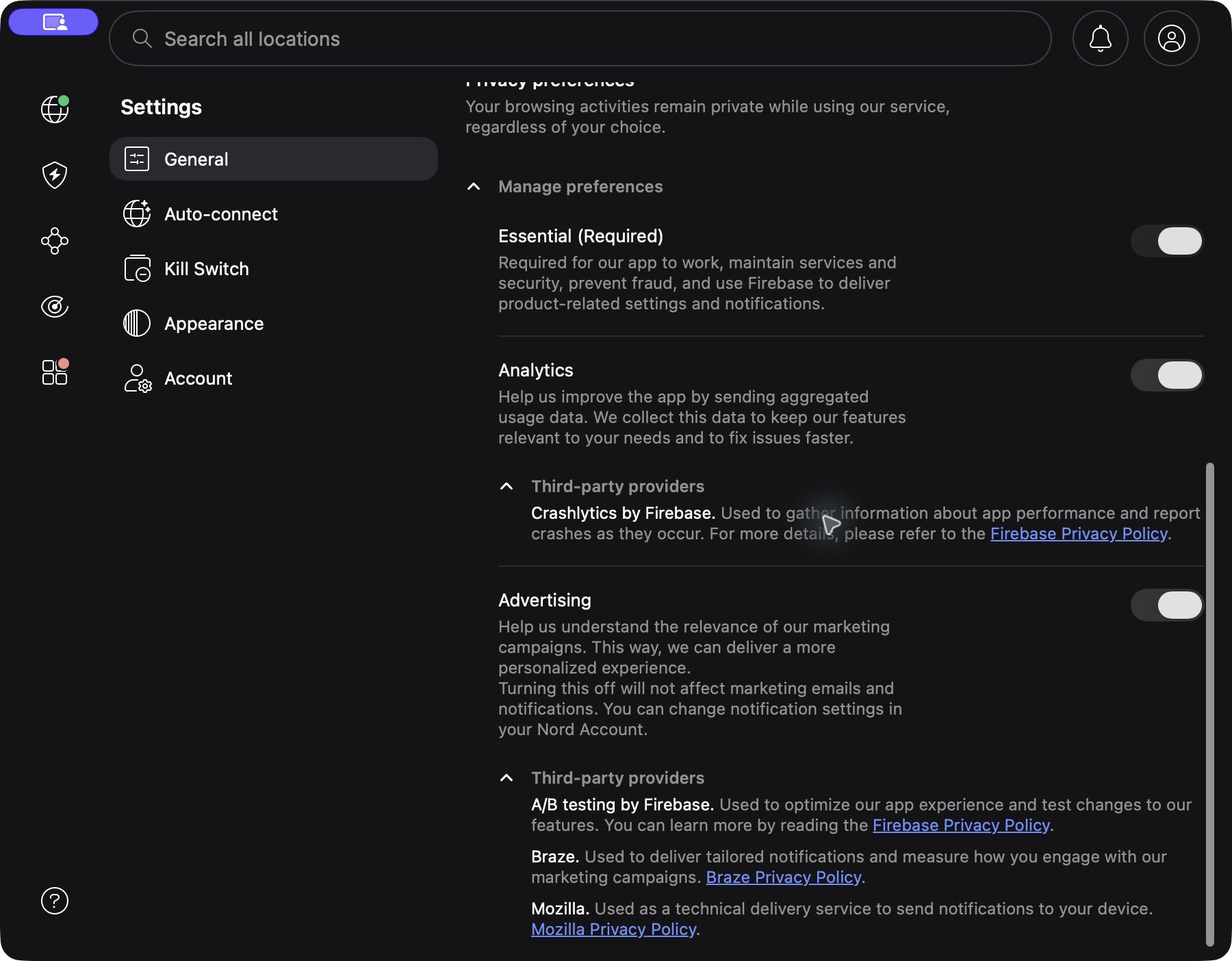The width and height of the screenshot is (1232, 961).
Task: Toggle the Essential (Required) switch
Action: click(x=1167, y=241)
